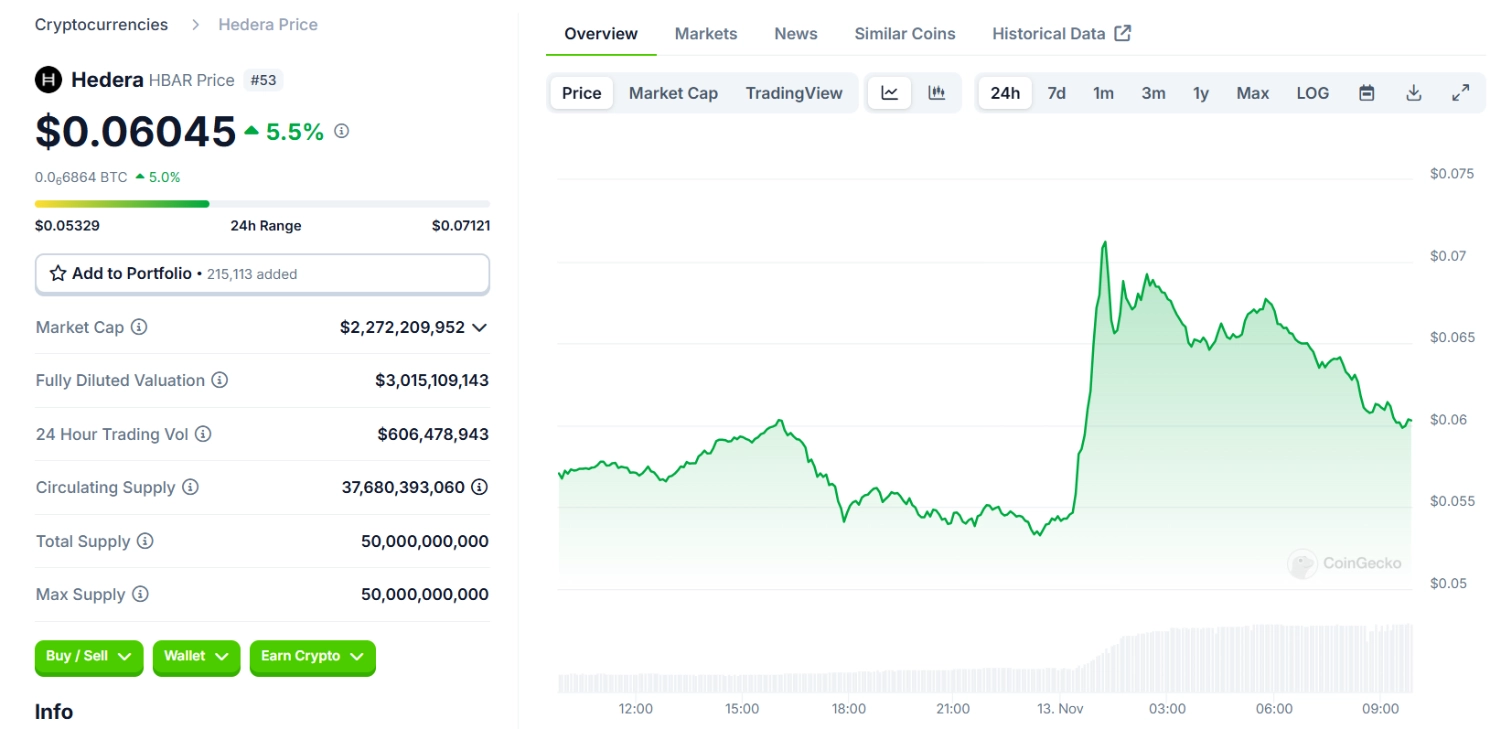
Task: Click the Info section heading
Action: 54,712
